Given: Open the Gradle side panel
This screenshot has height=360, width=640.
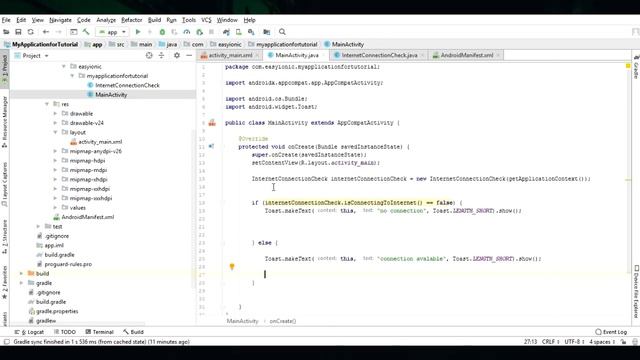Looking at the screenshot, I should pos(636,67).
